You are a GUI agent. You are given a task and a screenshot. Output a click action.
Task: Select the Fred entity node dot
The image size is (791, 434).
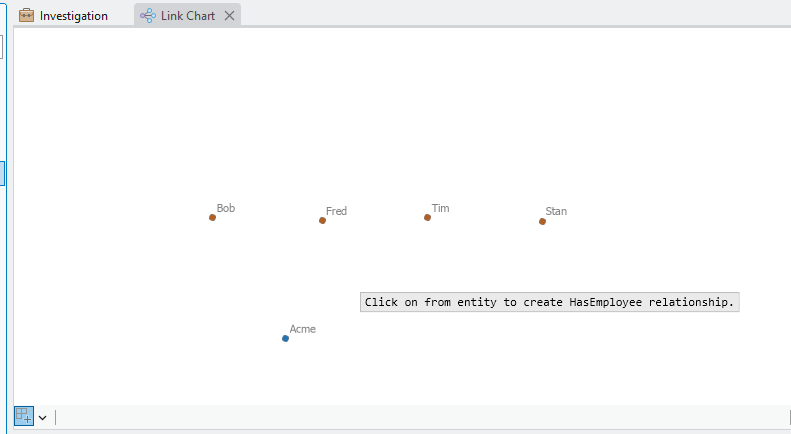pyautogui.click(x=322, y=220)
